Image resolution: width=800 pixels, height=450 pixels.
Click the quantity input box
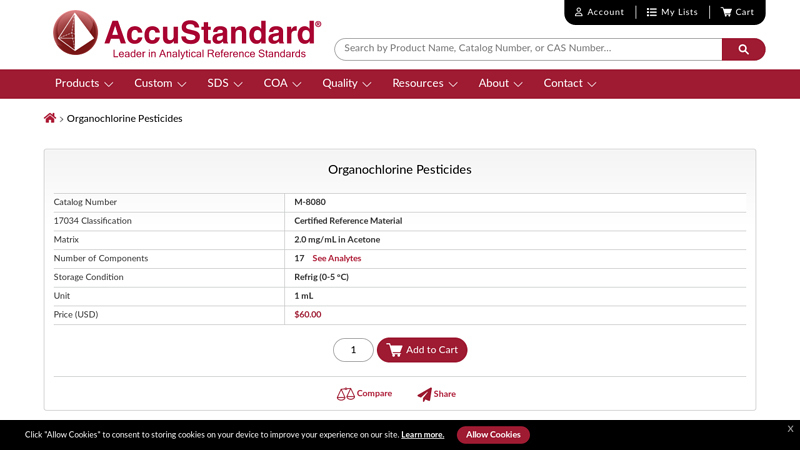click(x=353, y=350)
